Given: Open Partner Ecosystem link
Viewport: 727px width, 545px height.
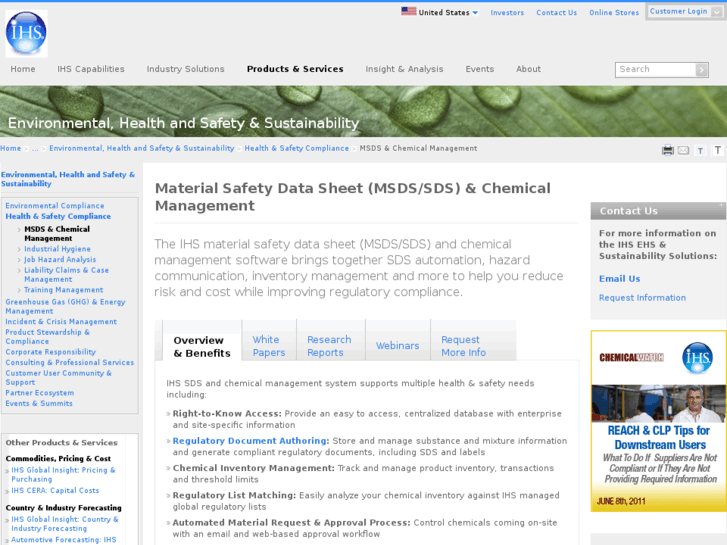Looking at the screenshot, I should (39, 393).
